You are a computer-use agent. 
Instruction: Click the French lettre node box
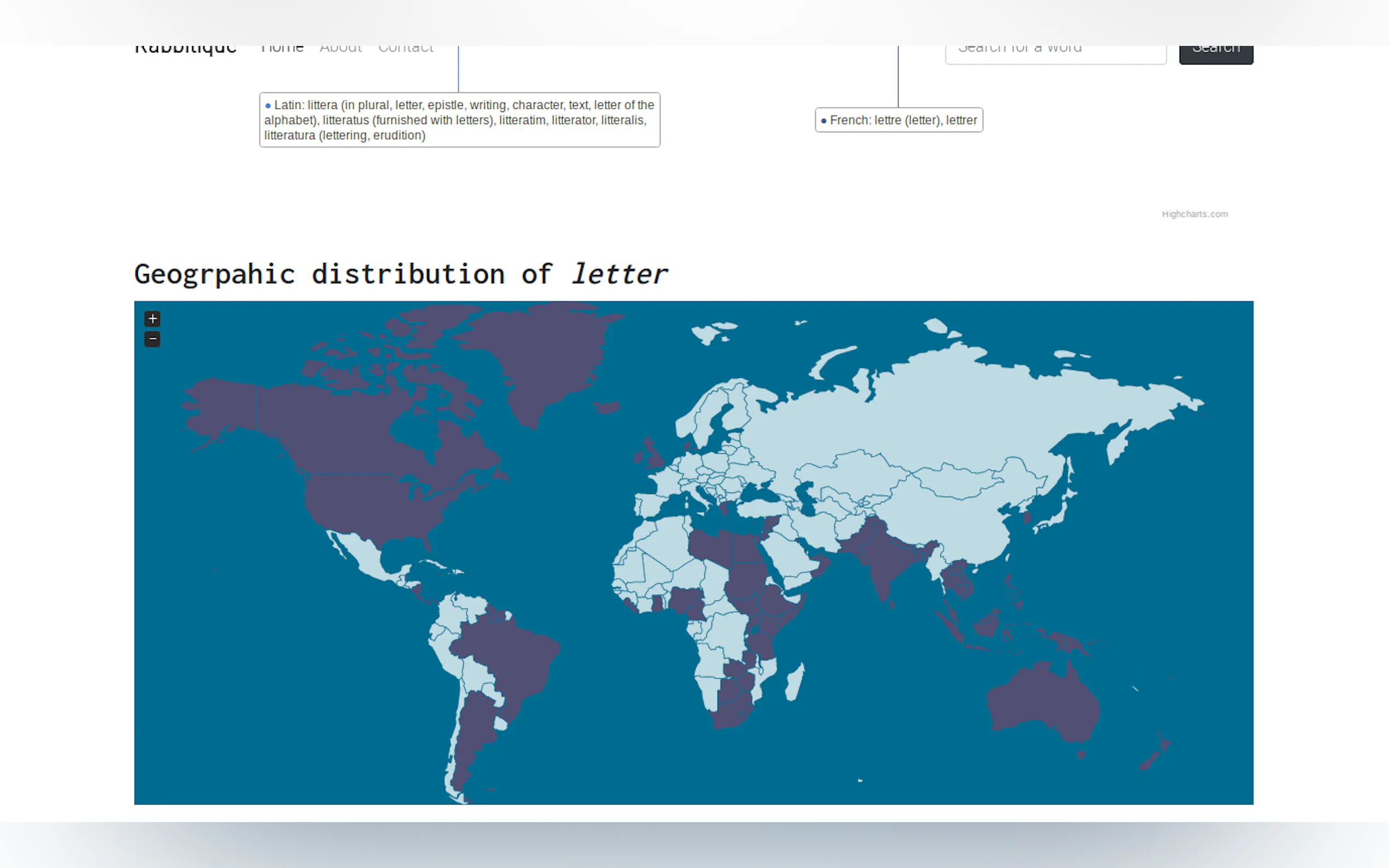(898, 120)
